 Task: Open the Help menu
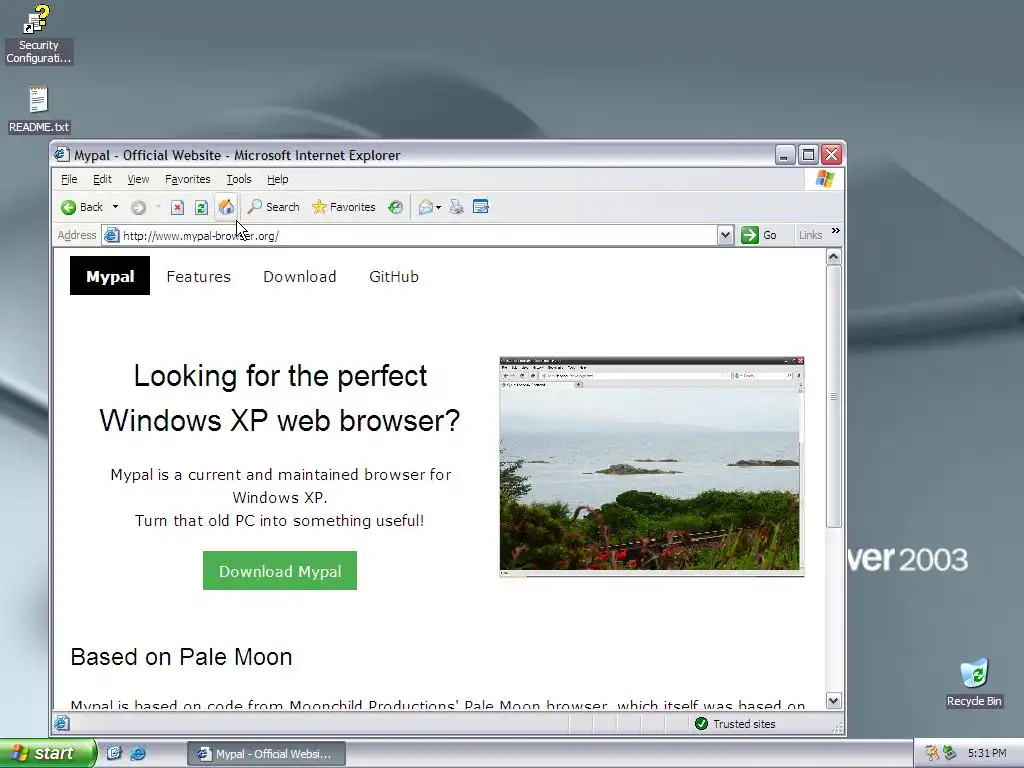click(278, 179)
